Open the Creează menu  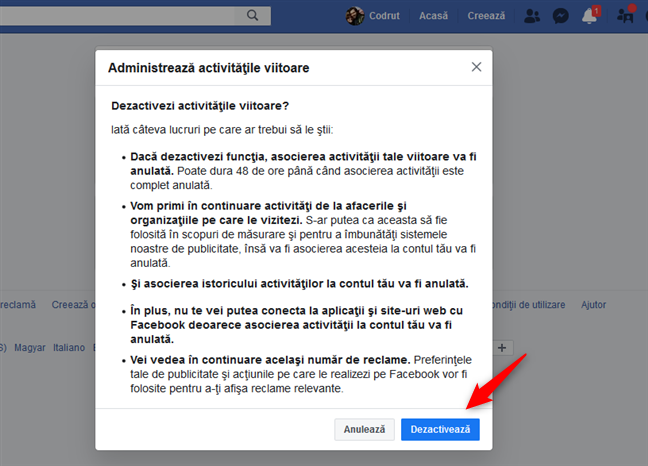(486, 16)
